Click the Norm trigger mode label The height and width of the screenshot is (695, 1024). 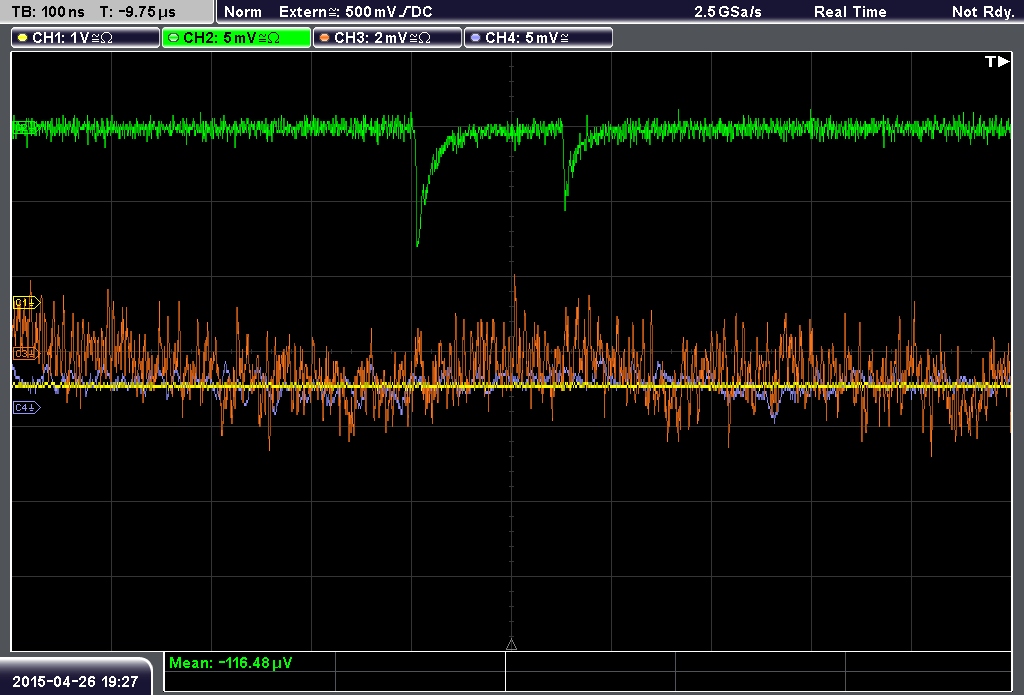coord(243,12)
